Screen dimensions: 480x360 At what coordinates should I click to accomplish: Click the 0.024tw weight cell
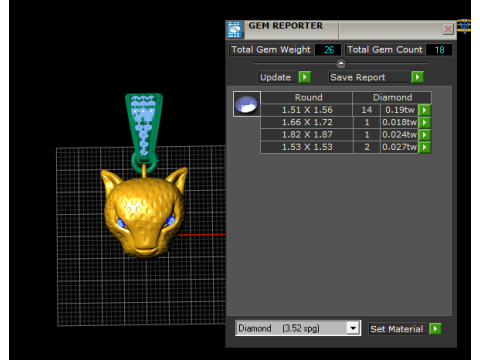pyautogui.click(x=399, y=135)
